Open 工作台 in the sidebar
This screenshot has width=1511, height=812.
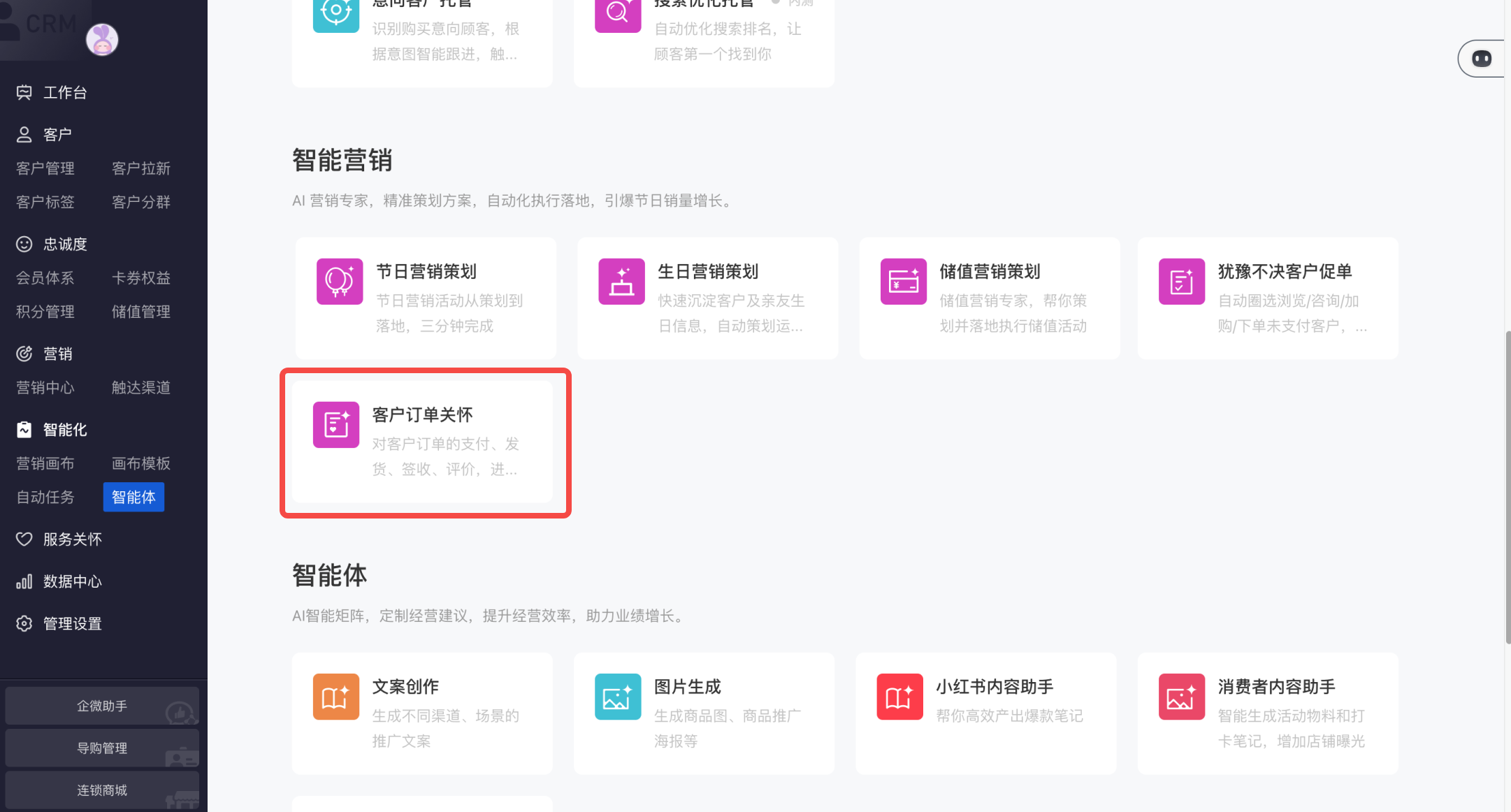coord(64,92)
